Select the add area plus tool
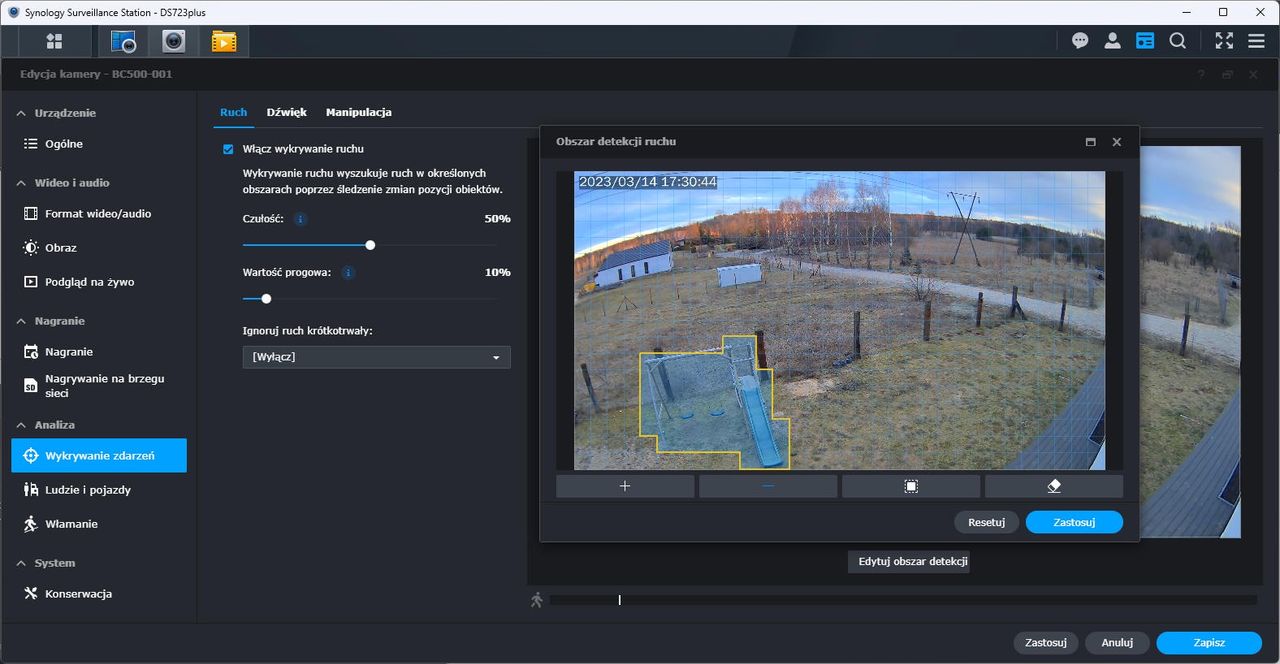The height and width of the screenshot is (664, 1280). coord(625,486)
